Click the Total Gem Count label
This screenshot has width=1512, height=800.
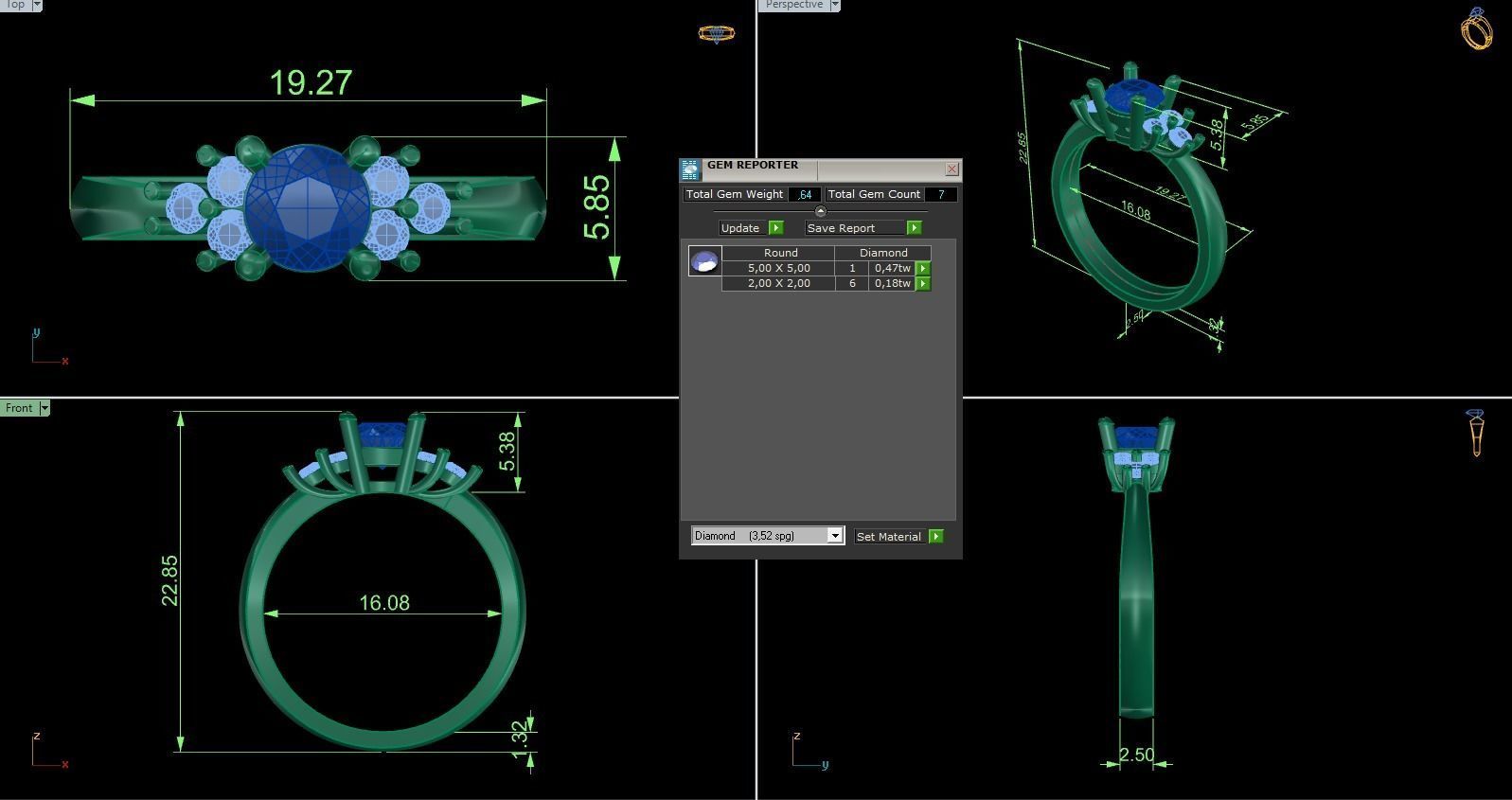coord(874,194)
